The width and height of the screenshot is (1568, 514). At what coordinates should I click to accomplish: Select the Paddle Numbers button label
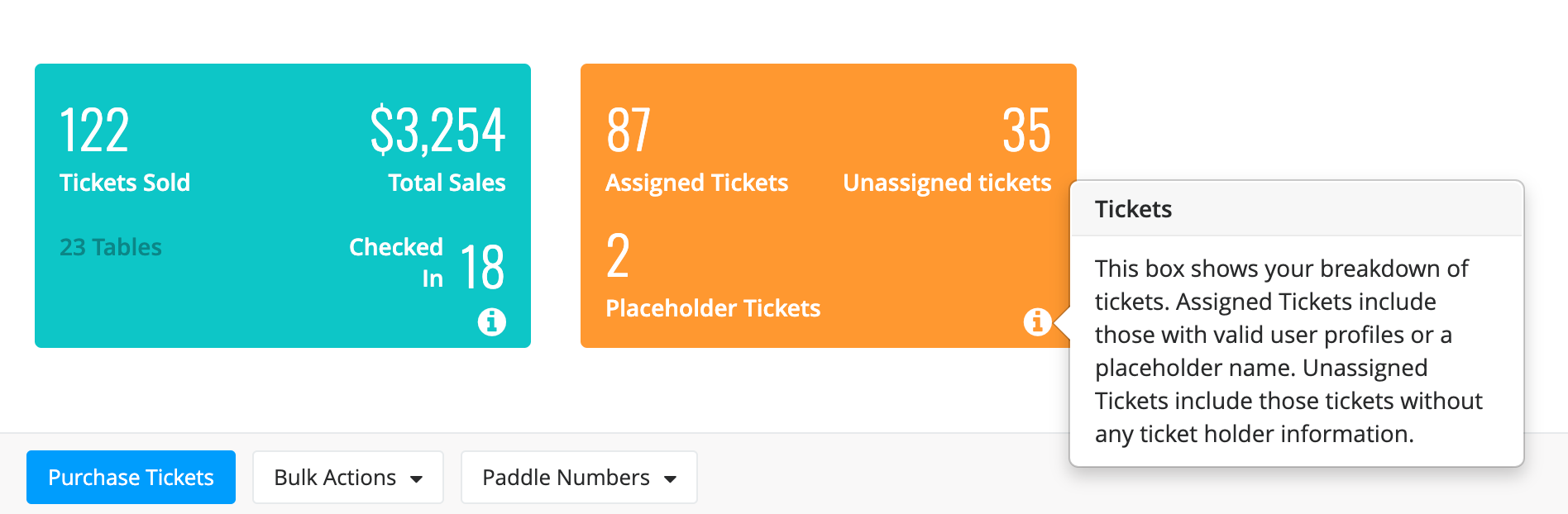(566, 478)
